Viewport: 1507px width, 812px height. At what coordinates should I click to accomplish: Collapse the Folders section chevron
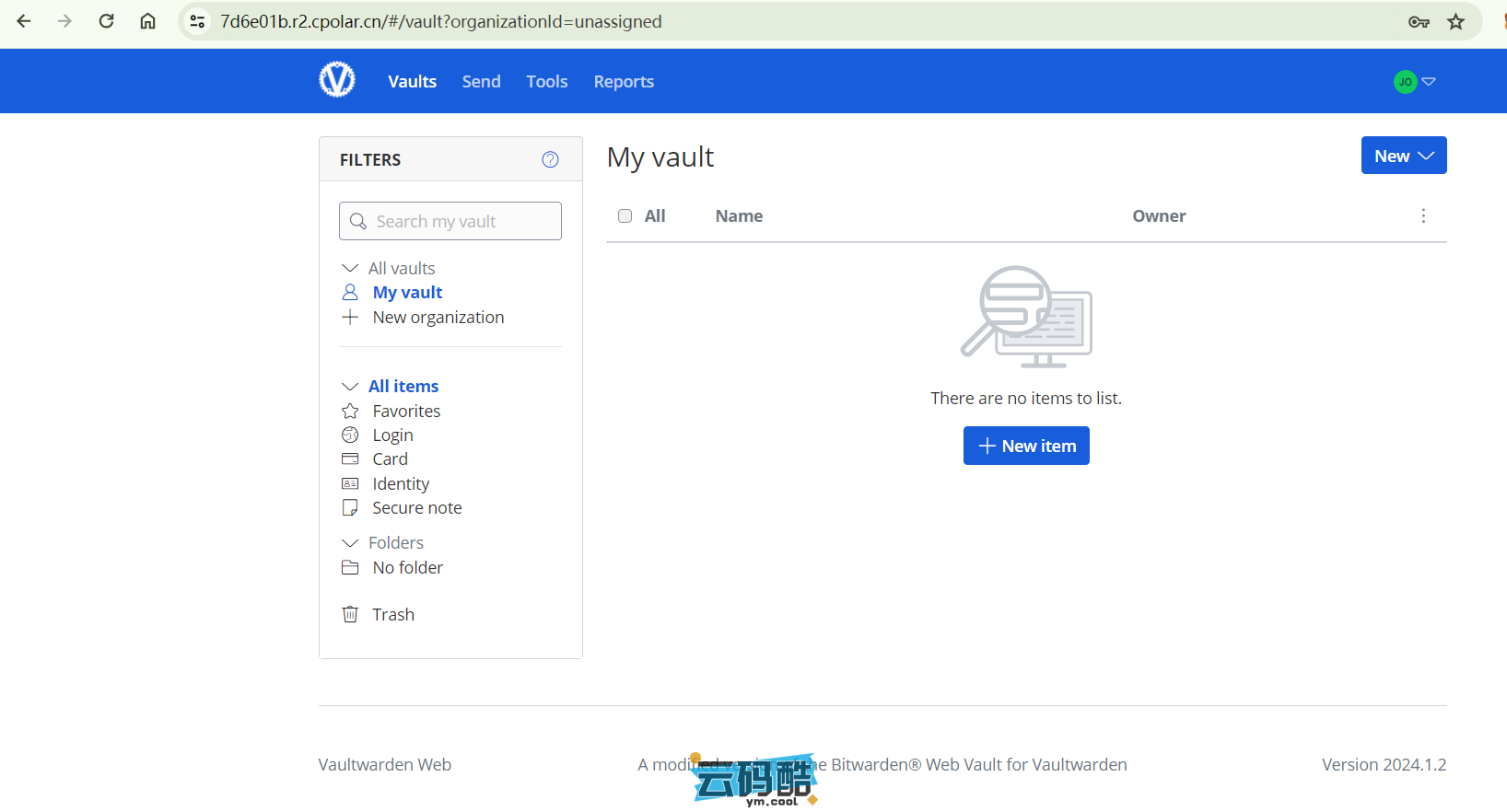pyautogui.click(x=350, y=542)
